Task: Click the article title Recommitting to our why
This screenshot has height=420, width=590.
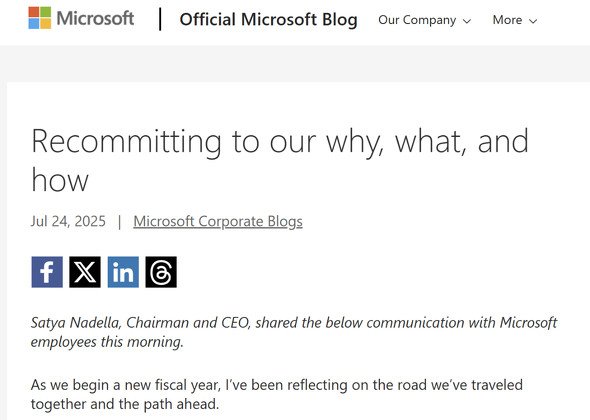Action: click(280, 160)
